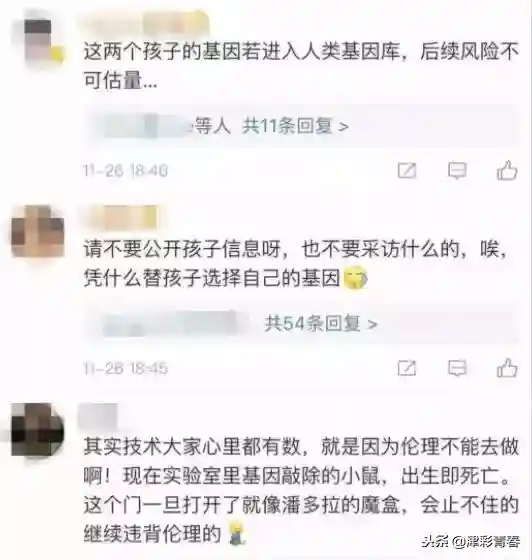Open the comment about Pandora's box ethics
532x560 pixels.
point(301,490)
